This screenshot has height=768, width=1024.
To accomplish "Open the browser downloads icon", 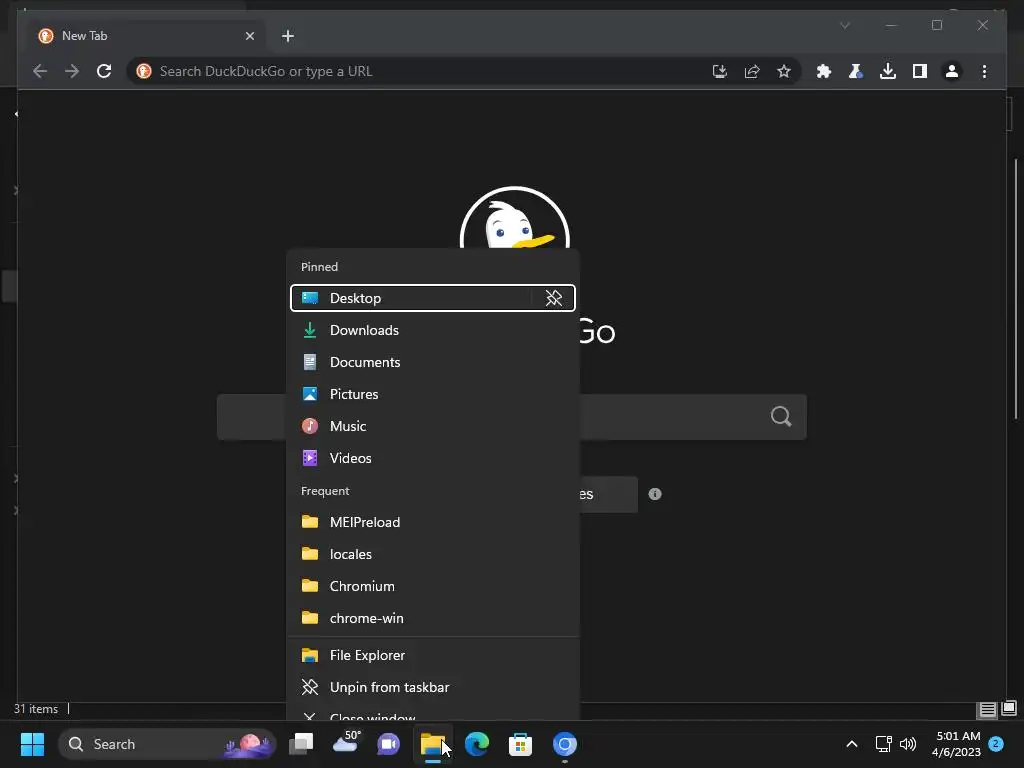I will pyautogui.click(x=888, y=71).
